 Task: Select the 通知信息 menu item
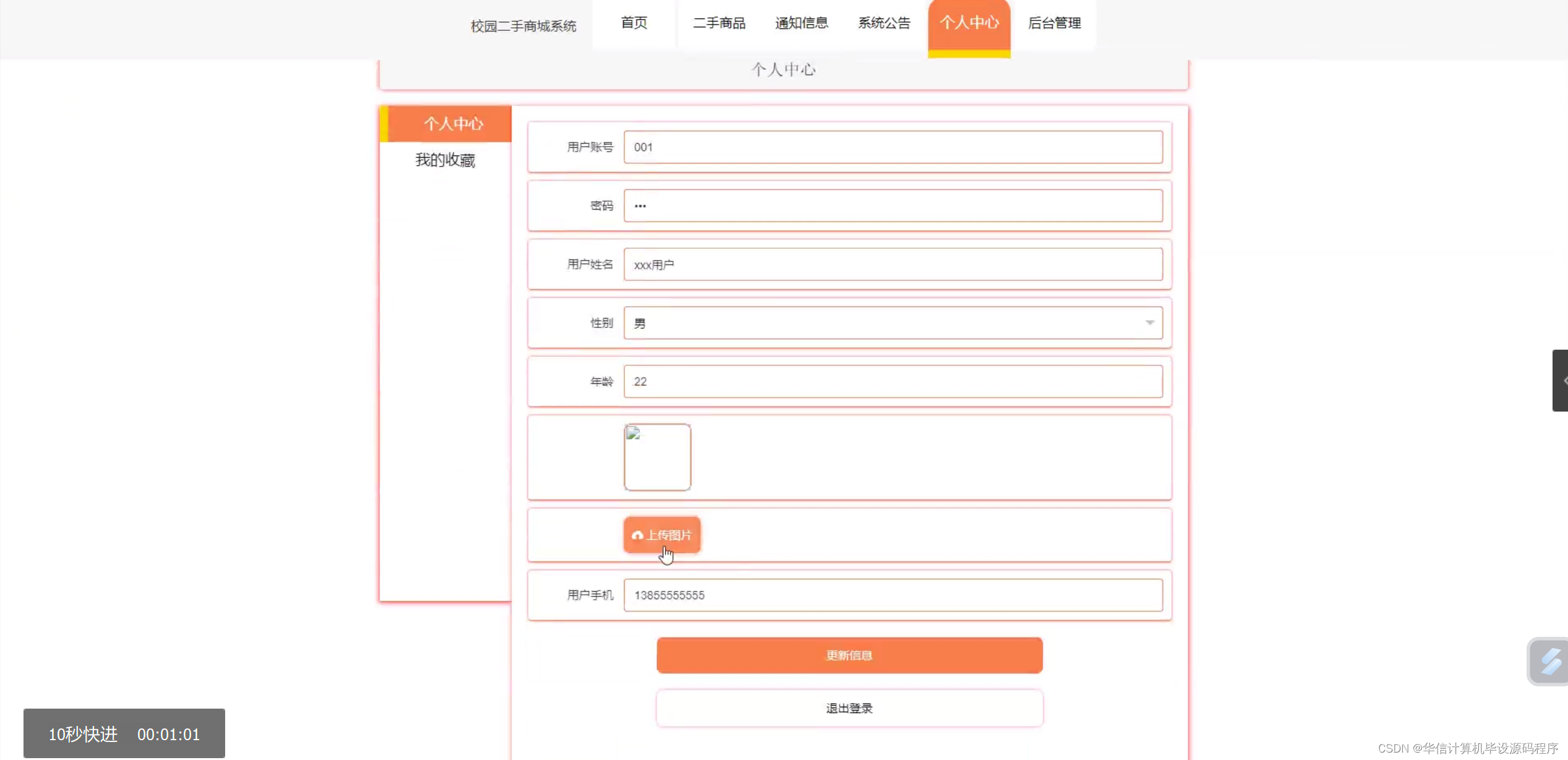click(802, 23)
